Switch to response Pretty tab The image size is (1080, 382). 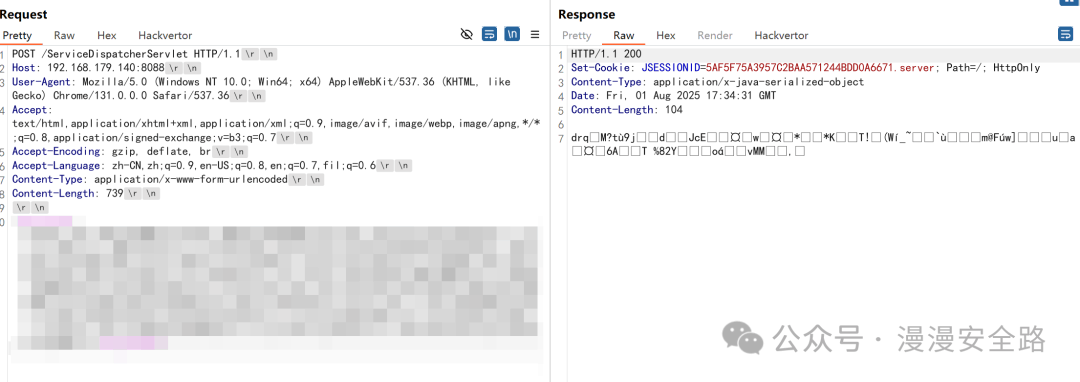[x=577, y=35]
